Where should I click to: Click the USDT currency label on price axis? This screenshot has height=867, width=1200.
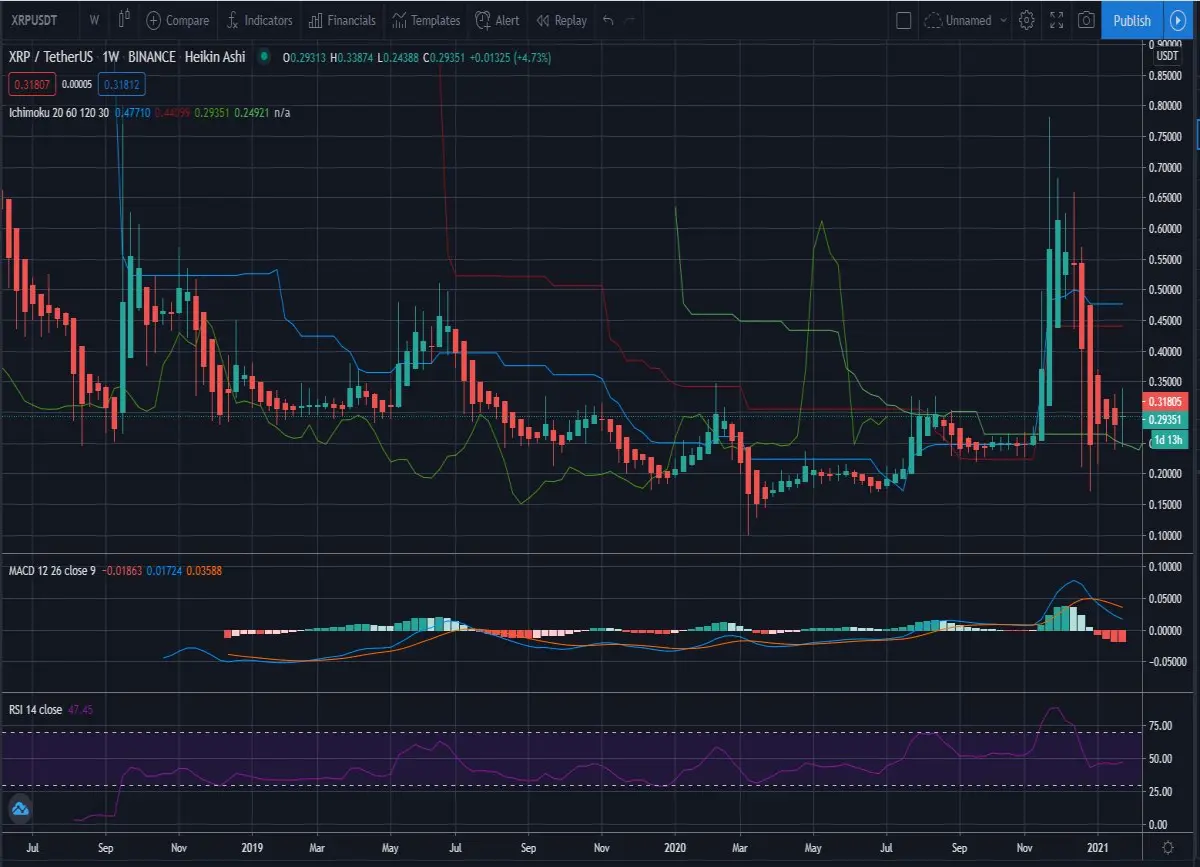[1167, 56]
